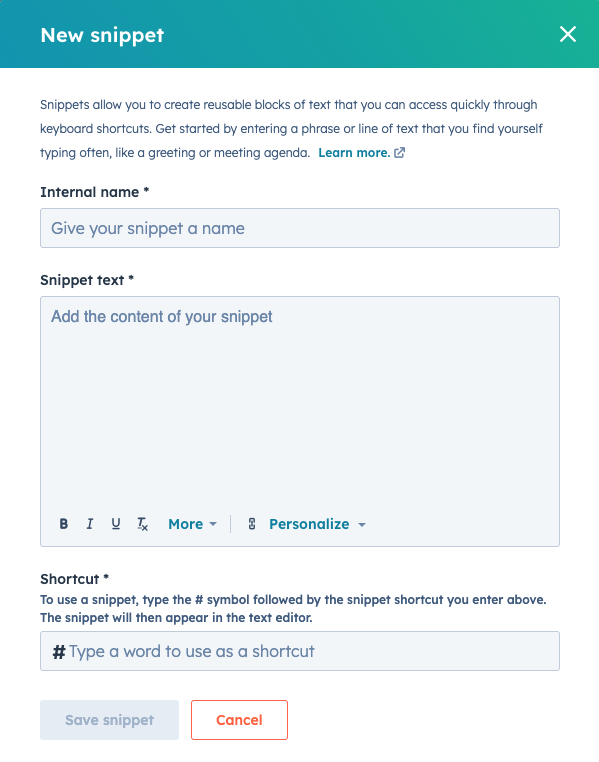
Task: Click into the snippet content text area
Action: pos(300,403)
